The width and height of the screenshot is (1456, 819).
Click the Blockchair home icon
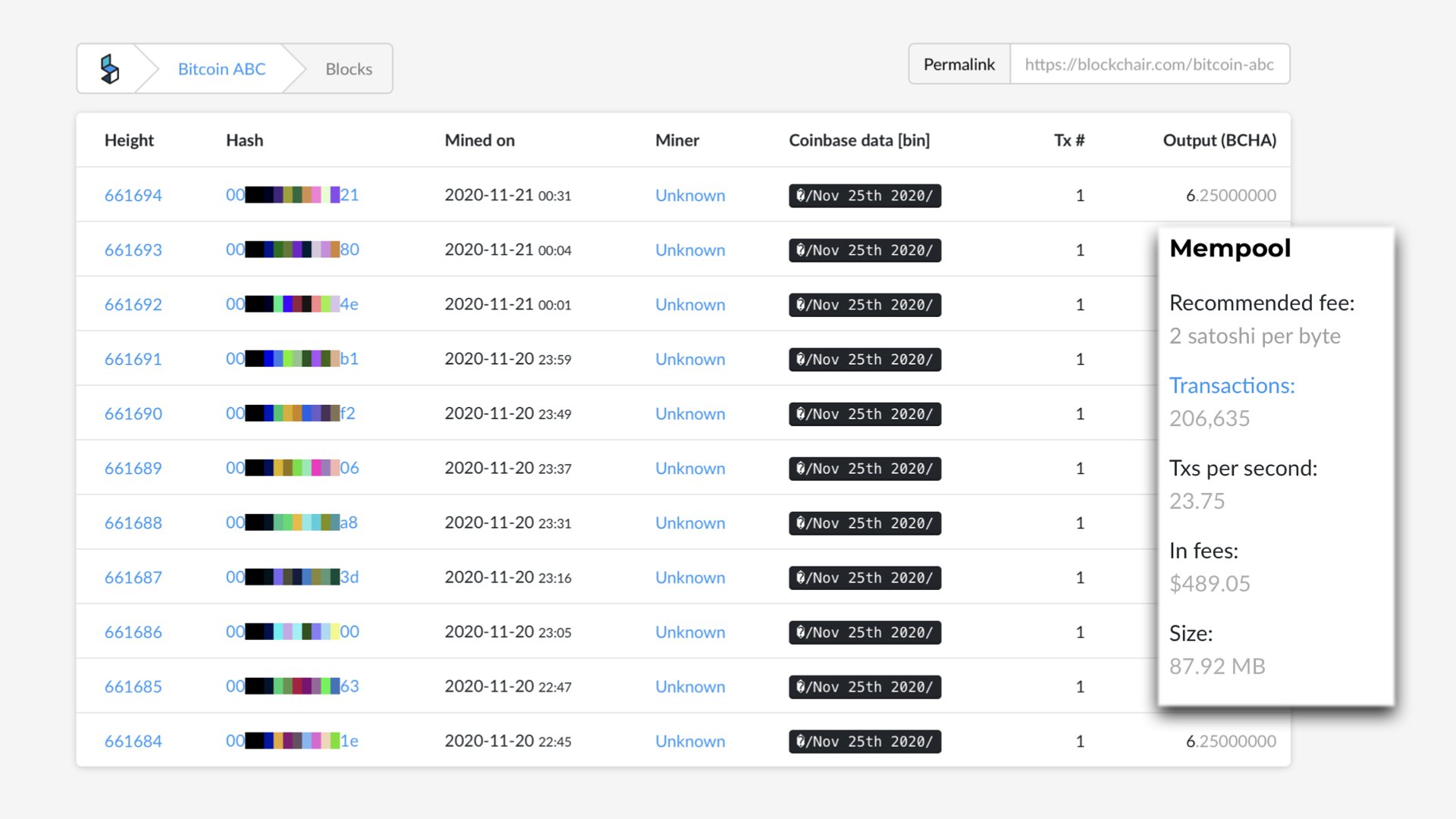[109, 67]
